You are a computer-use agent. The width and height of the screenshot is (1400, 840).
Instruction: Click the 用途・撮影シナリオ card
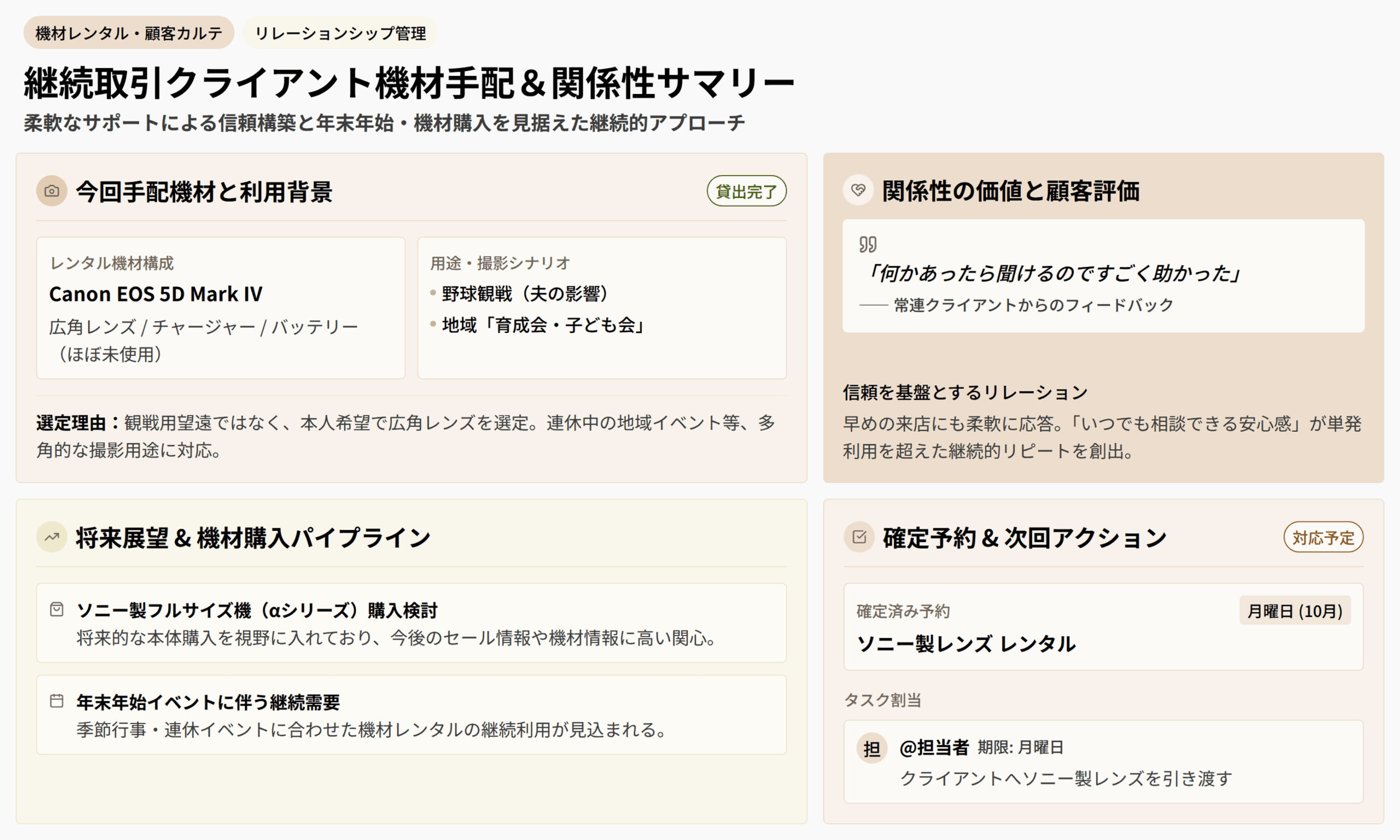coord(602,308)
